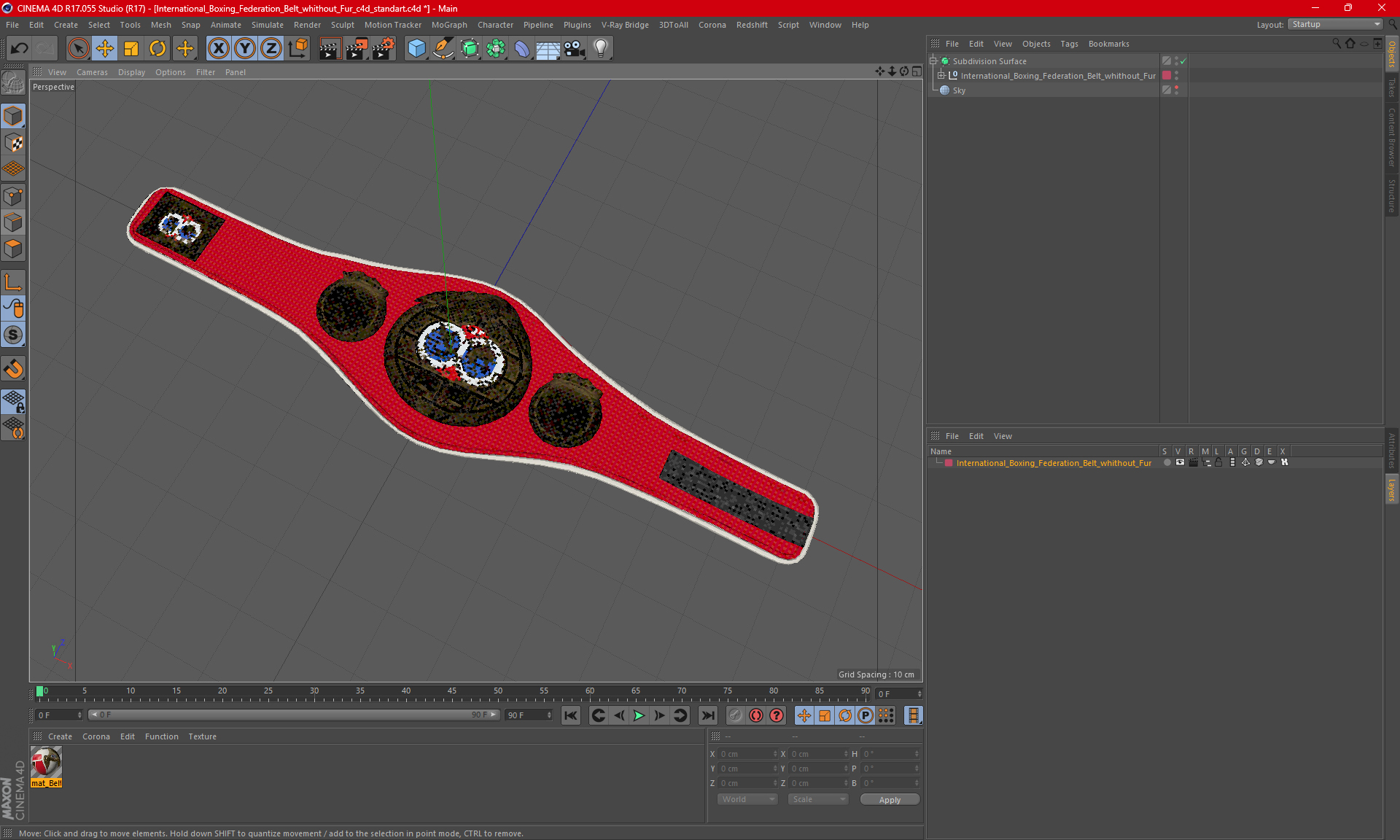Go to end of animation

[707, 715]
